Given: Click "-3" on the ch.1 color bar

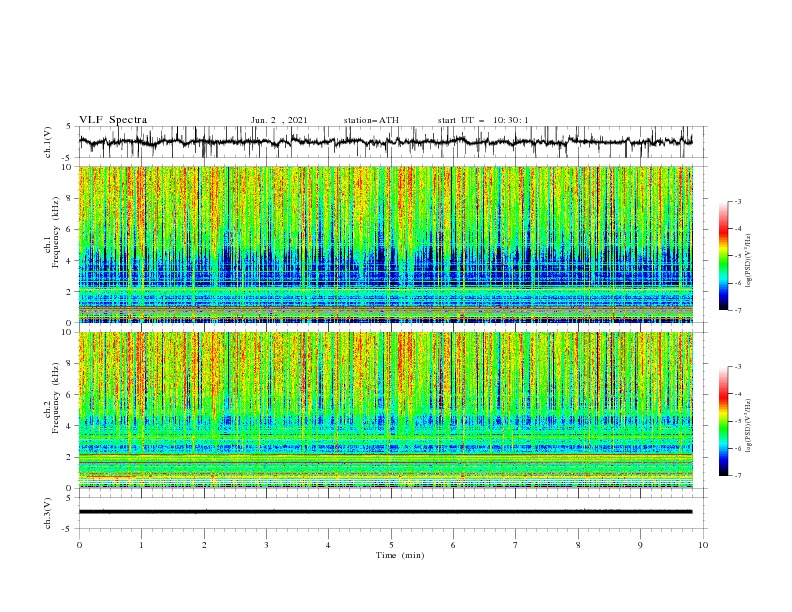Looking at the screenshot, I should pyautogui.click(x=737, y=202).
